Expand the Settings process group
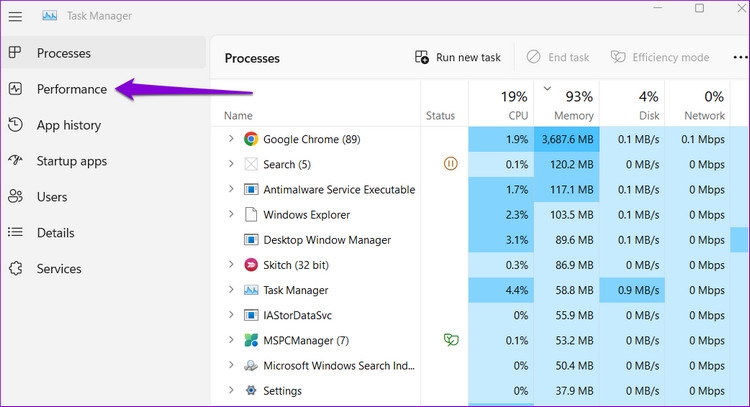Screen dimensions: 750x407 (x=231, y=390)
